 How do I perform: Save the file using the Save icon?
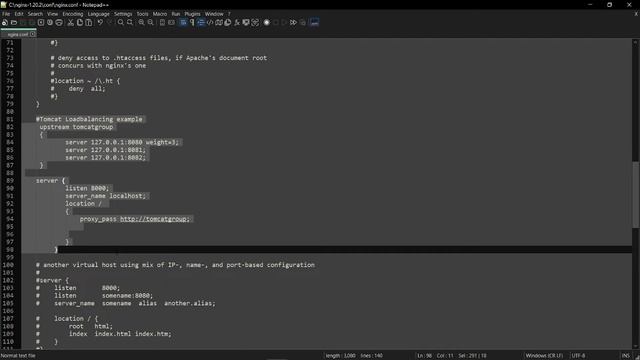pyautogui.click(x=23, y=22)
